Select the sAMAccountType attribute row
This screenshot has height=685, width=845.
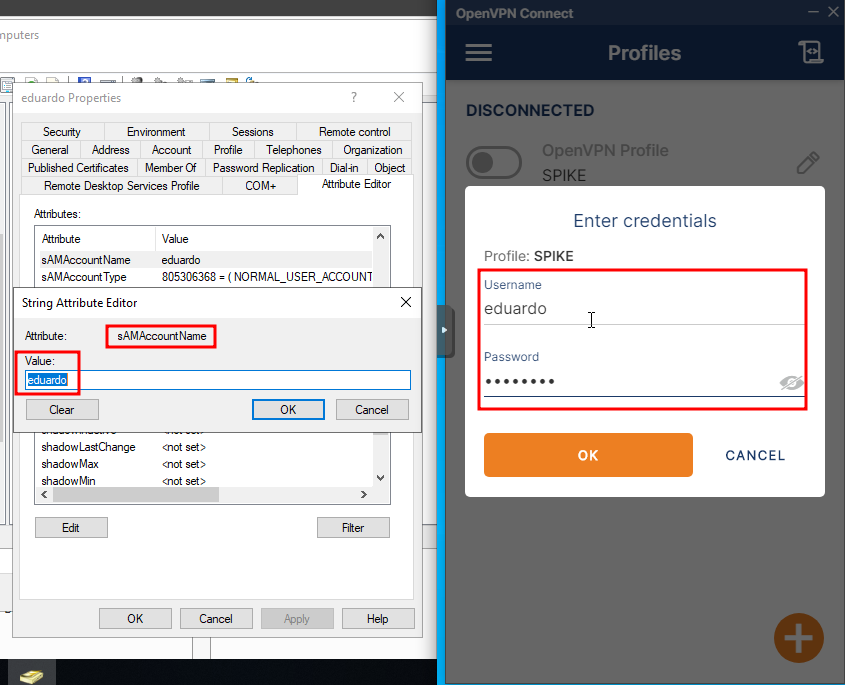(205, 277)
